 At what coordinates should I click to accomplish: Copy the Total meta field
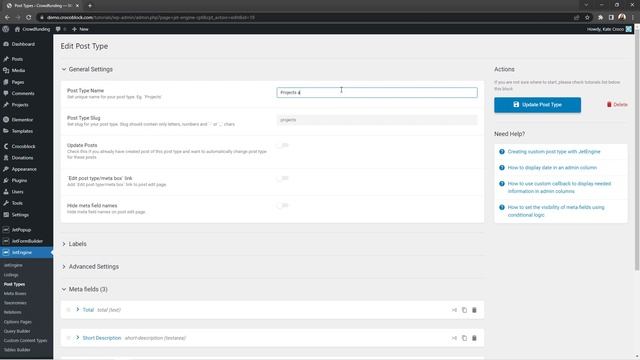point(464,310)
